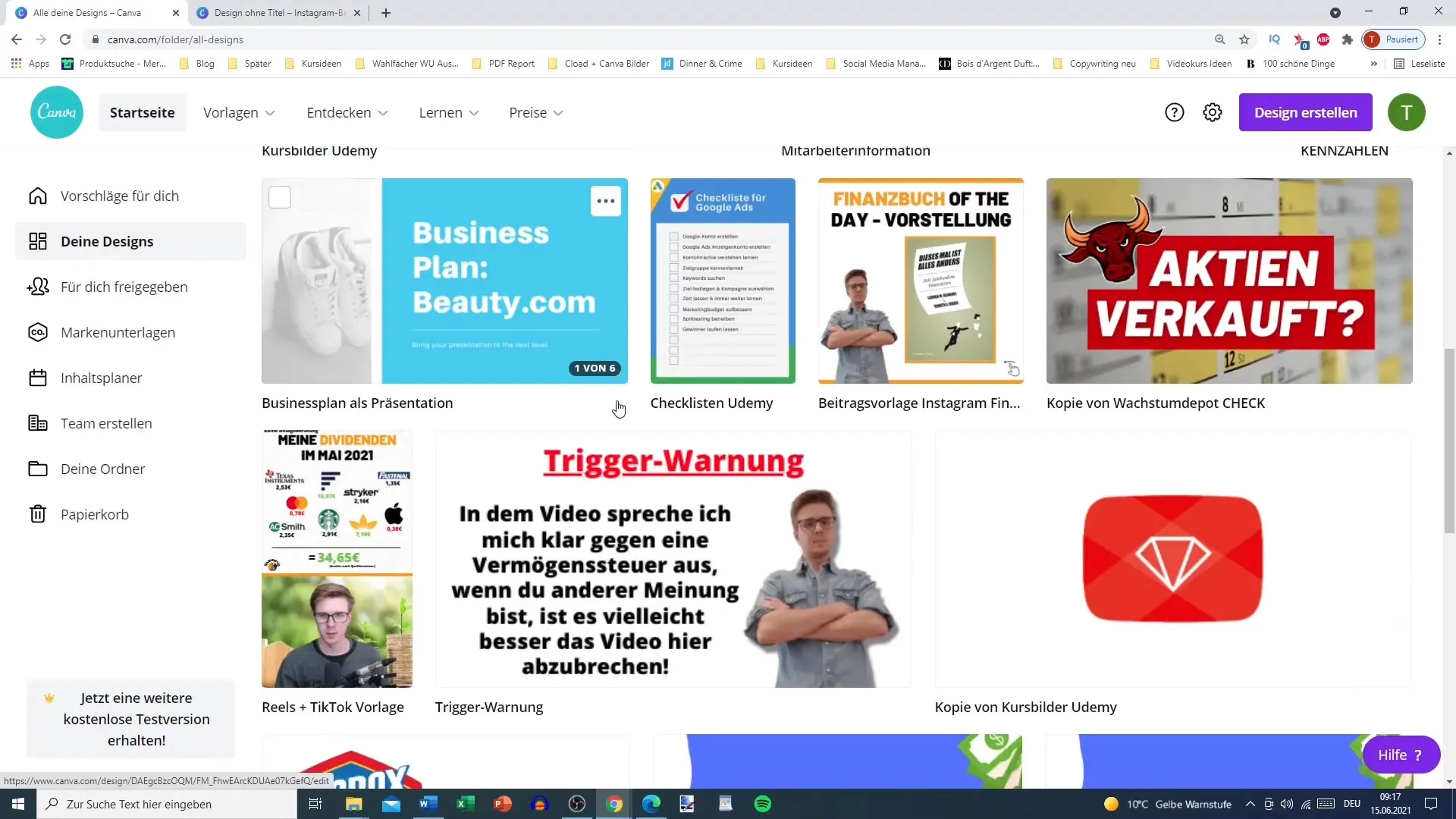Open the Windows notification center icon
This screenshot has height=819, width=1456.
1431,804
